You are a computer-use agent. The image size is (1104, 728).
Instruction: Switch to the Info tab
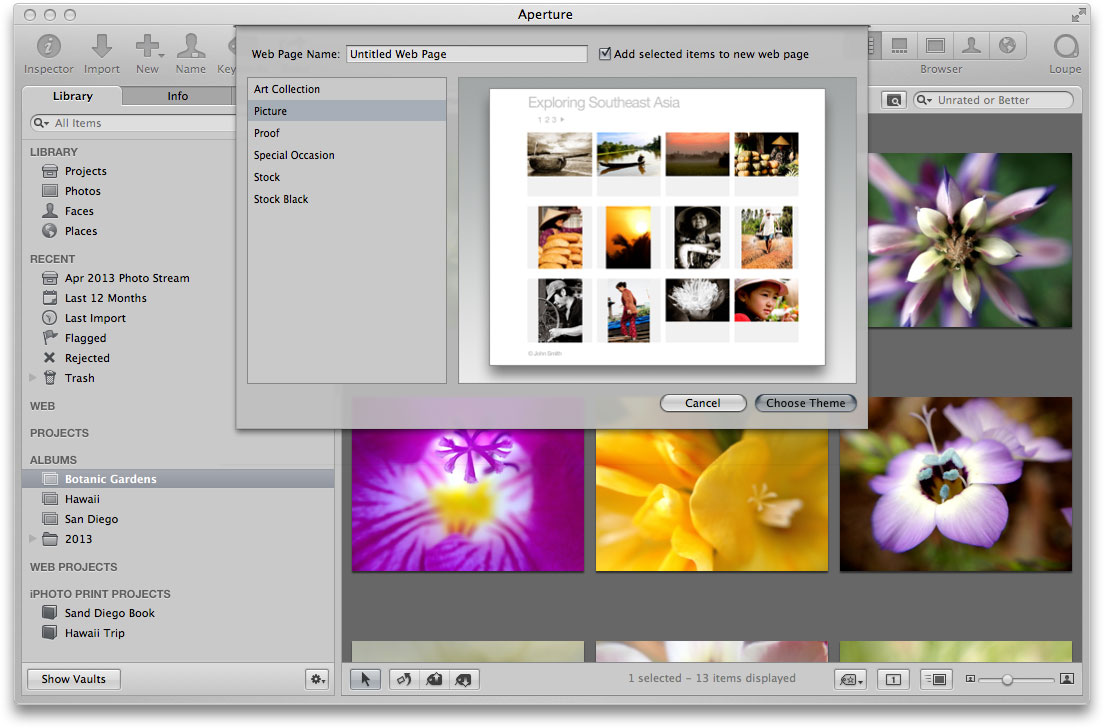178,96
